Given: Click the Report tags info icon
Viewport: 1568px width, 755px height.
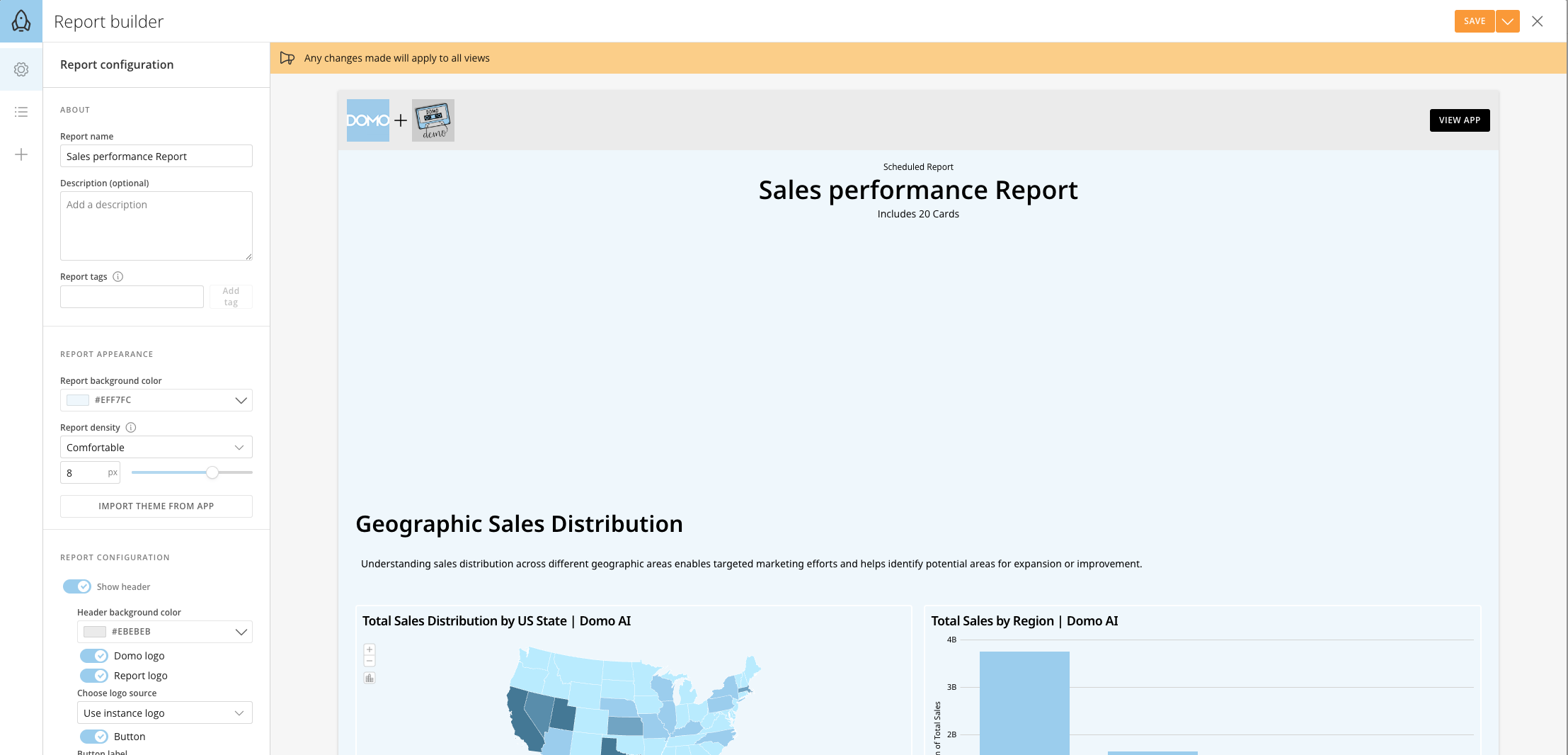Looking at the screenshot, I should pos(118,276).
